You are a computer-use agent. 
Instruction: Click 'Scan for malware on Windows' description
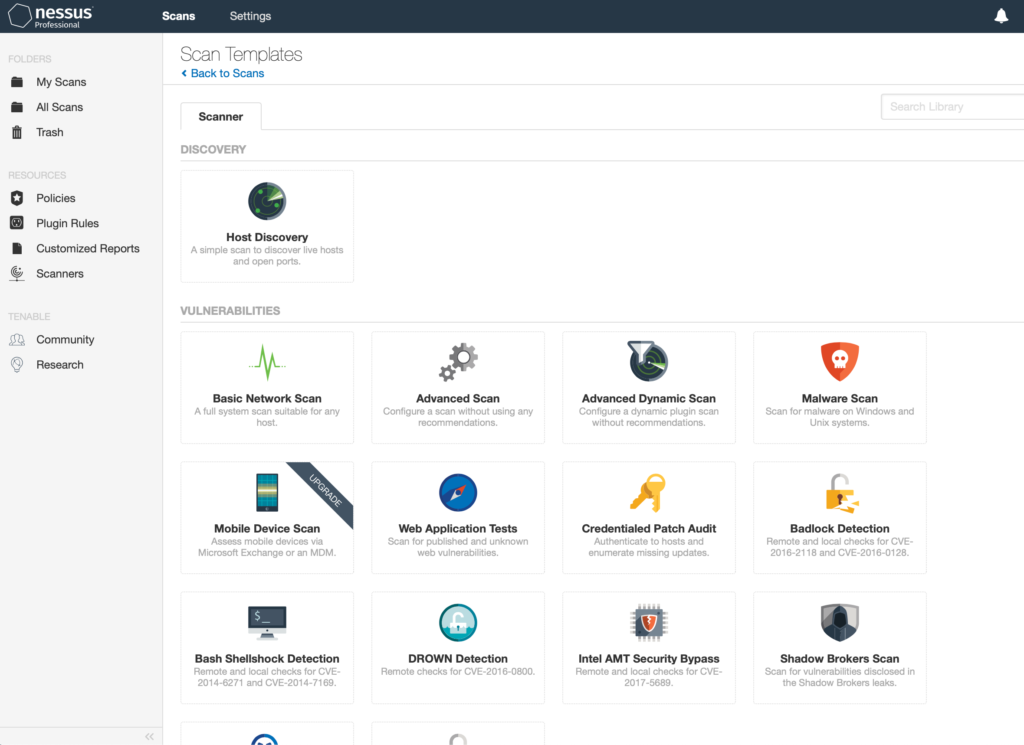pos(840,417)
